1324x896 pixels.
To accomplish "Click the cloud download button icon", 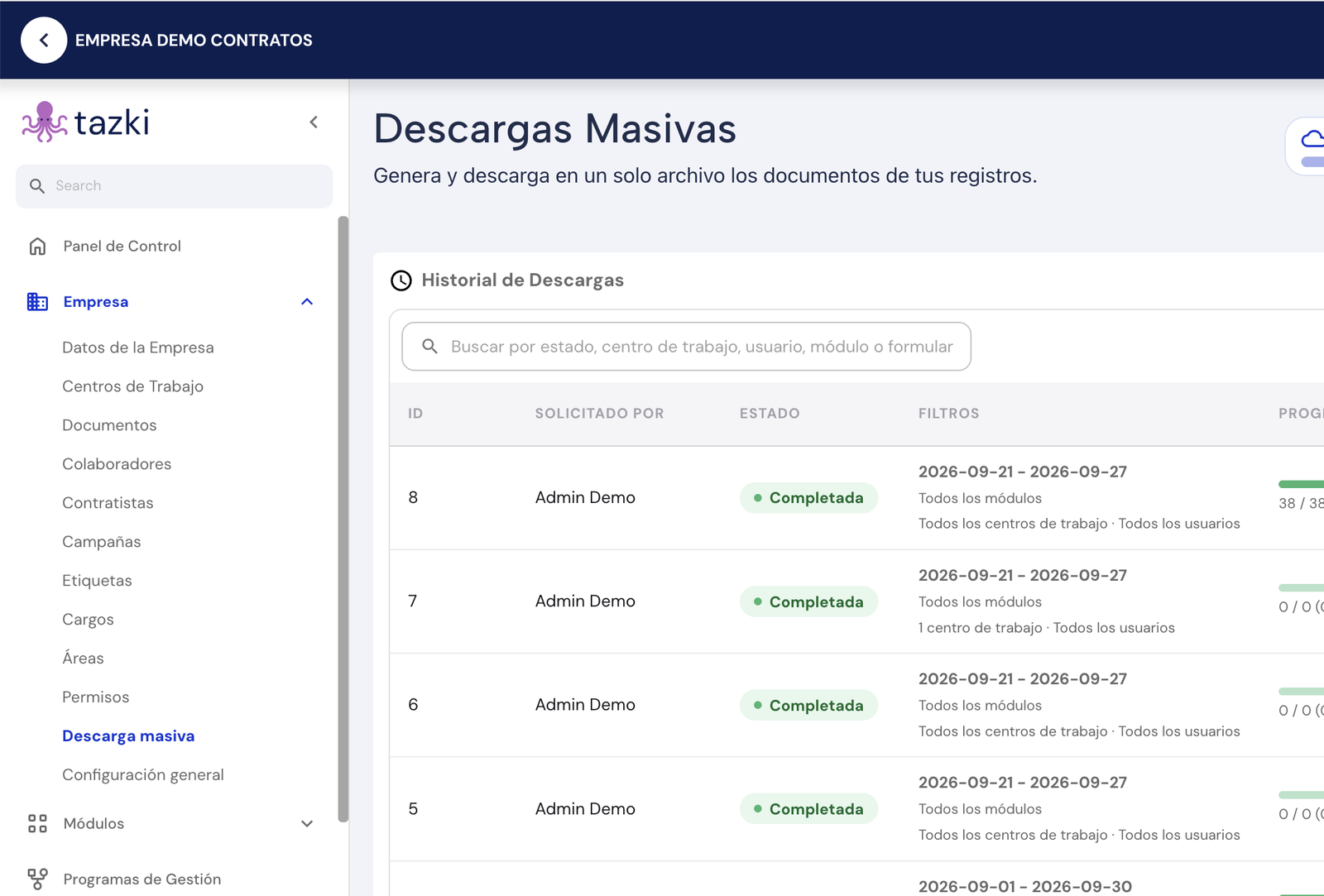I will coord(1312,139).
